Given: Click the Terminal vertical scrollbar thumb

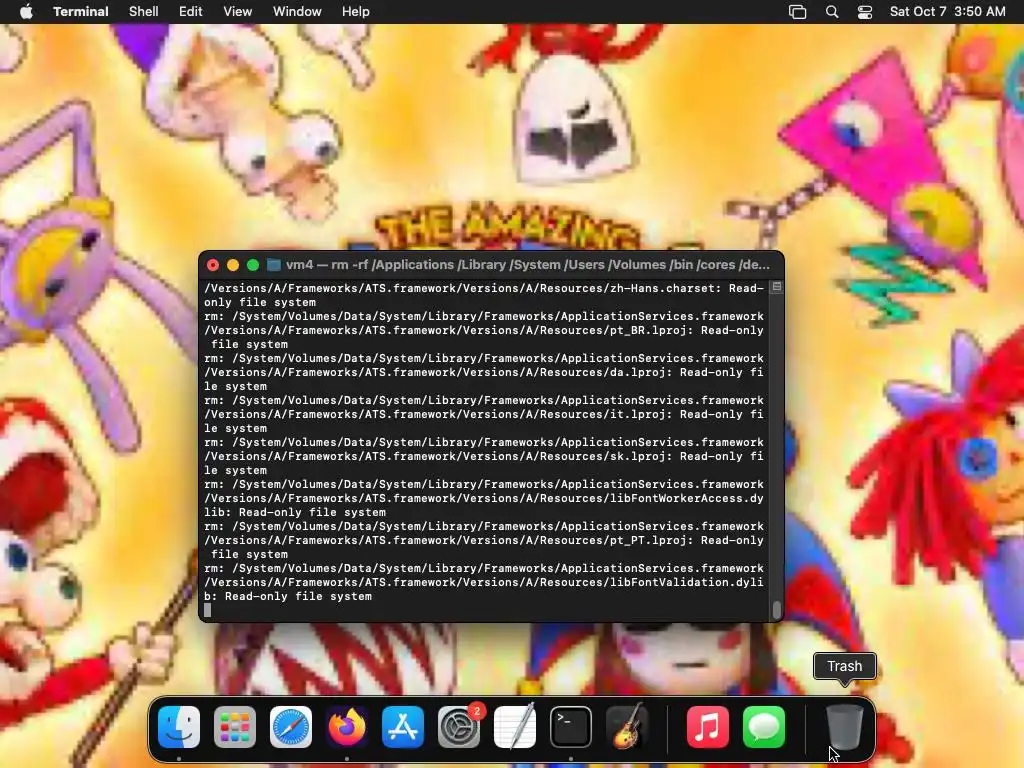Looking at the screenshot, I should pyautogui.click(x=776, y=609).
